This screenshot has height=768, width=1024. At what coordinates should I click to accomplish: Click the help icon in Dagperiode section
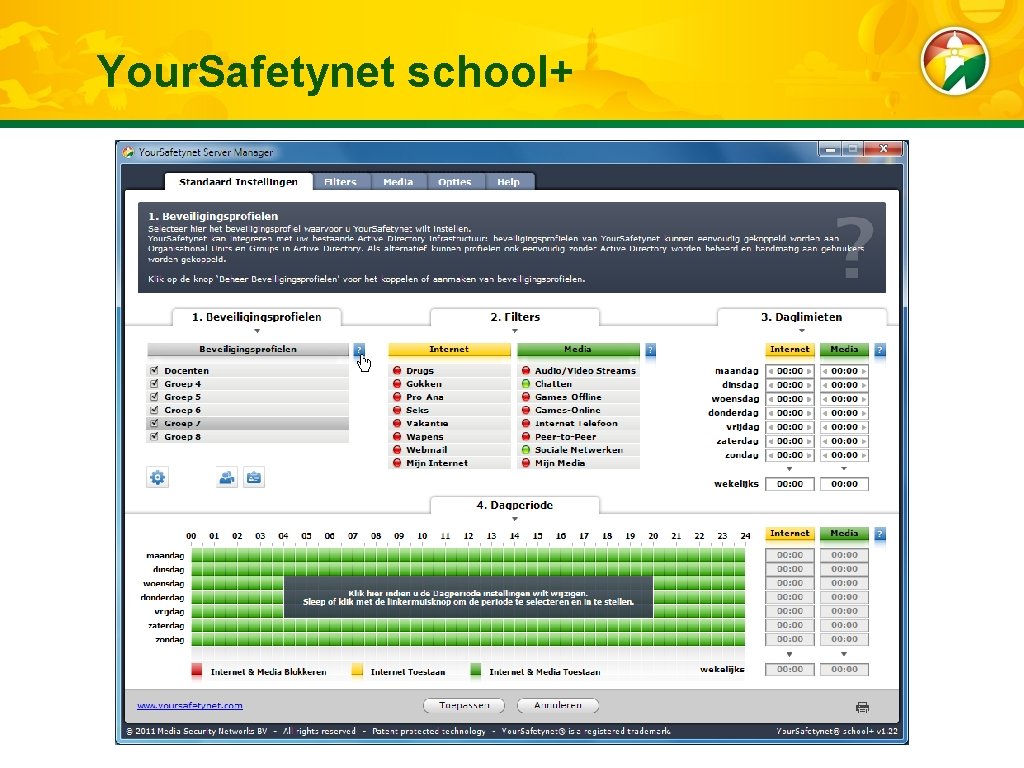click(x=880, y=534)
